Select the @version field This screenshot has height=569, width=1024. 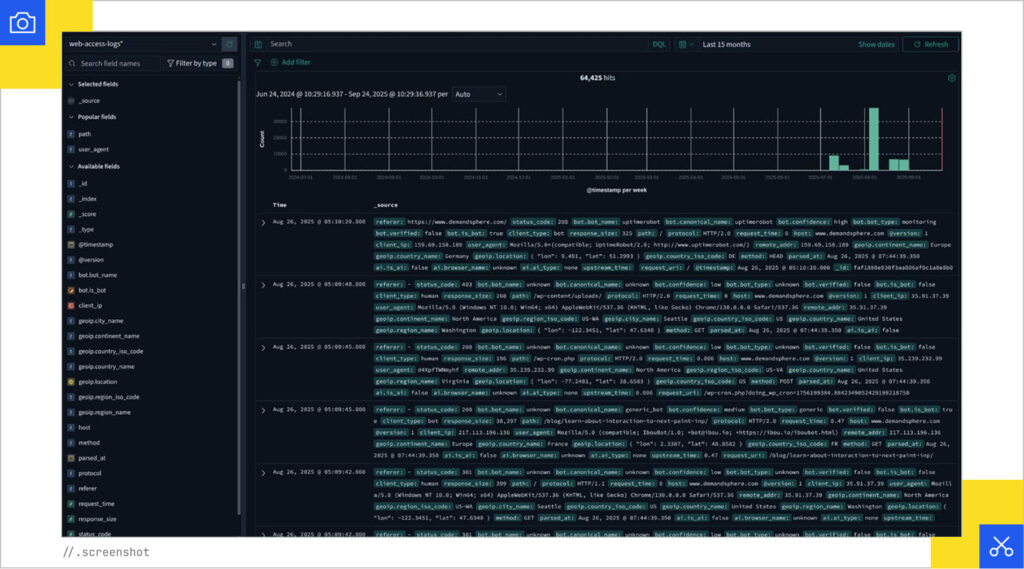pyautogui.click(x=91, y=260)
